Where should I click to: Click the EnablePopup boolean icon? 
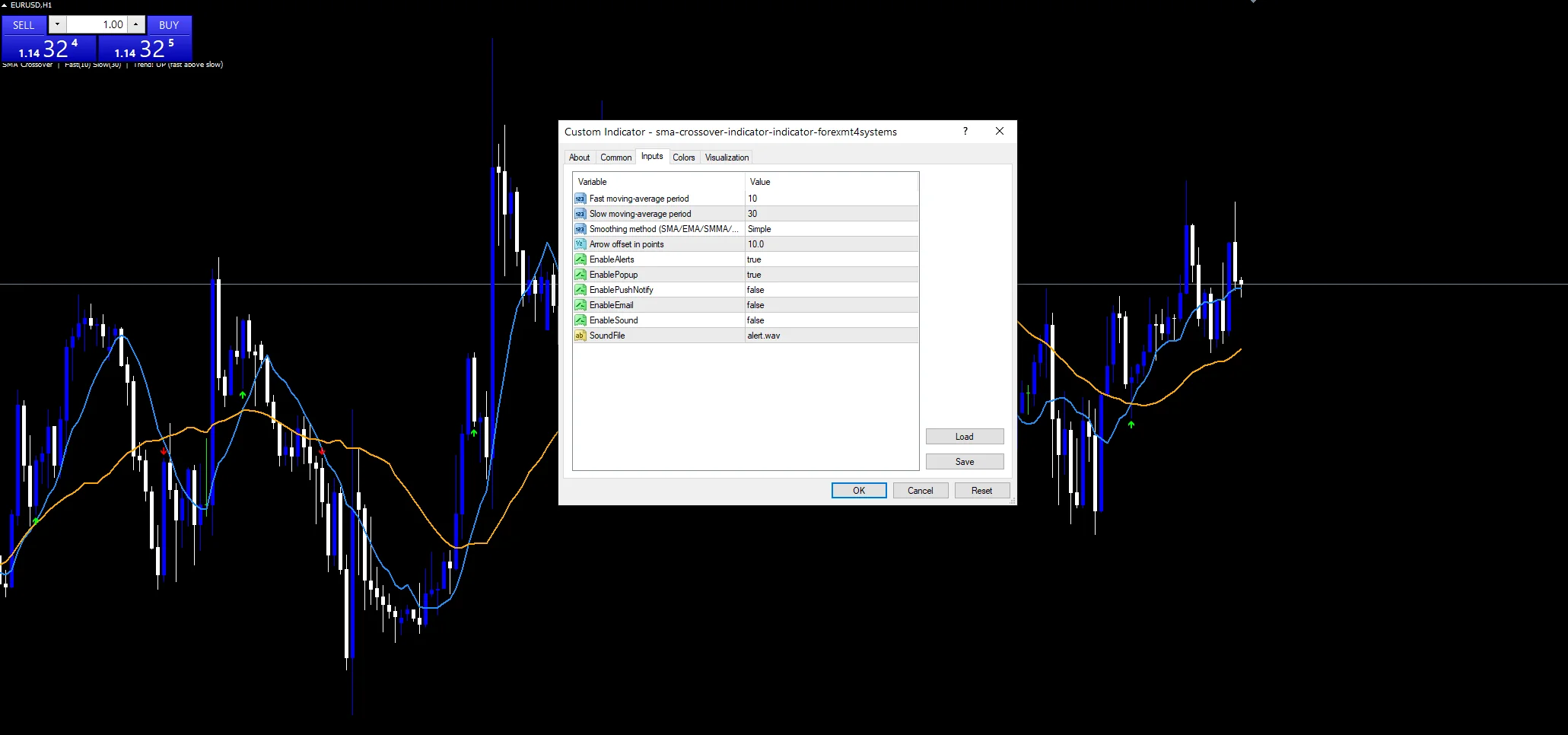click(x=580, y=275)
